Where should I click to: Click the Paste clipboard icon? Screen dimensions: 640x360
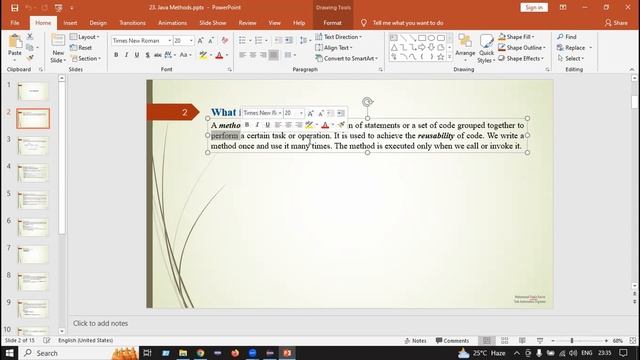[x=15, y=42]
